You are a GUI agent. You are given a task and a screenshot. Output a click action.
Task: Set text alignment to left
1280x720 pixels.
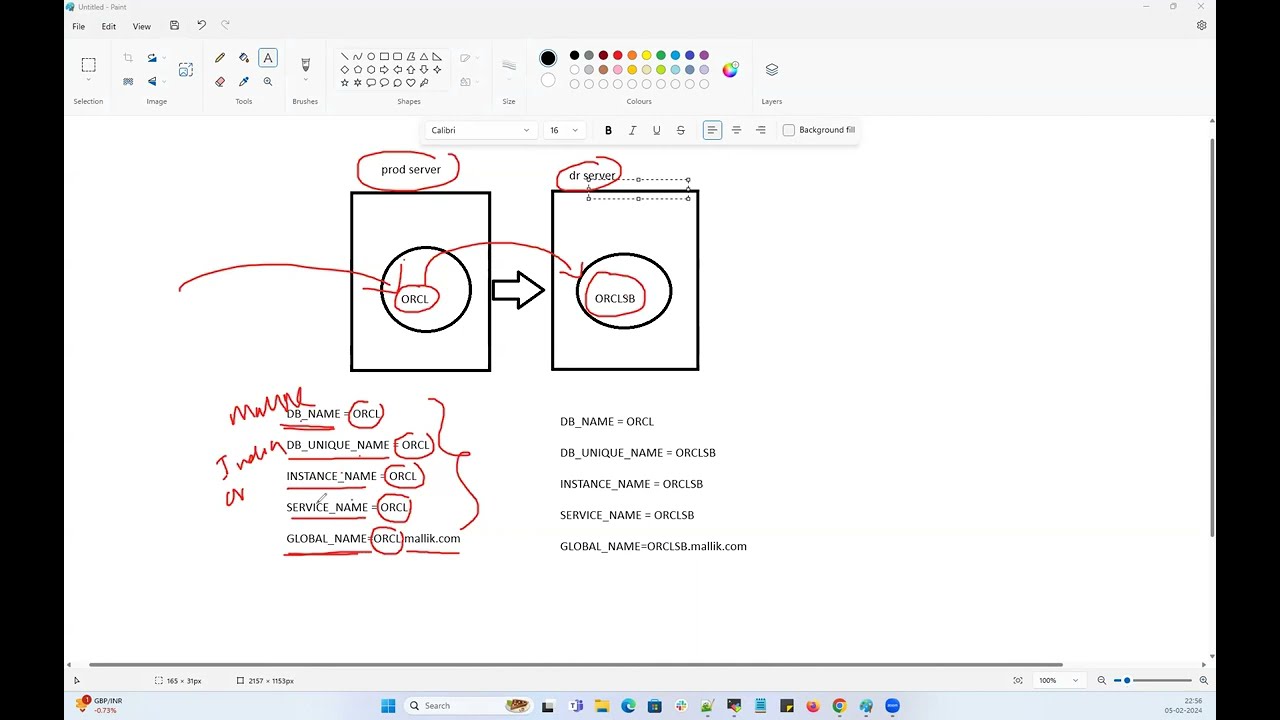click(712, 130)
